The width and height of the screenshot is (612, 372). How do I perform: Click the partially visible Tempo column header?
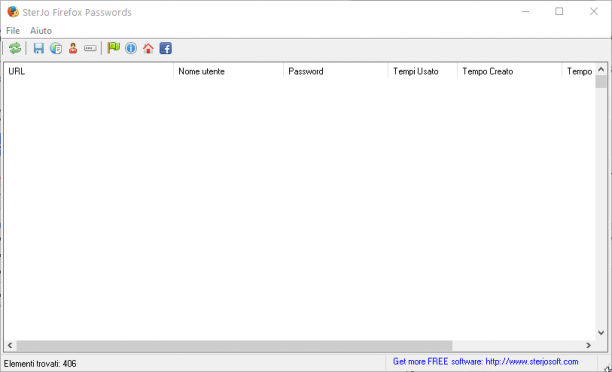pyautogui.click(x=579, y=71)
